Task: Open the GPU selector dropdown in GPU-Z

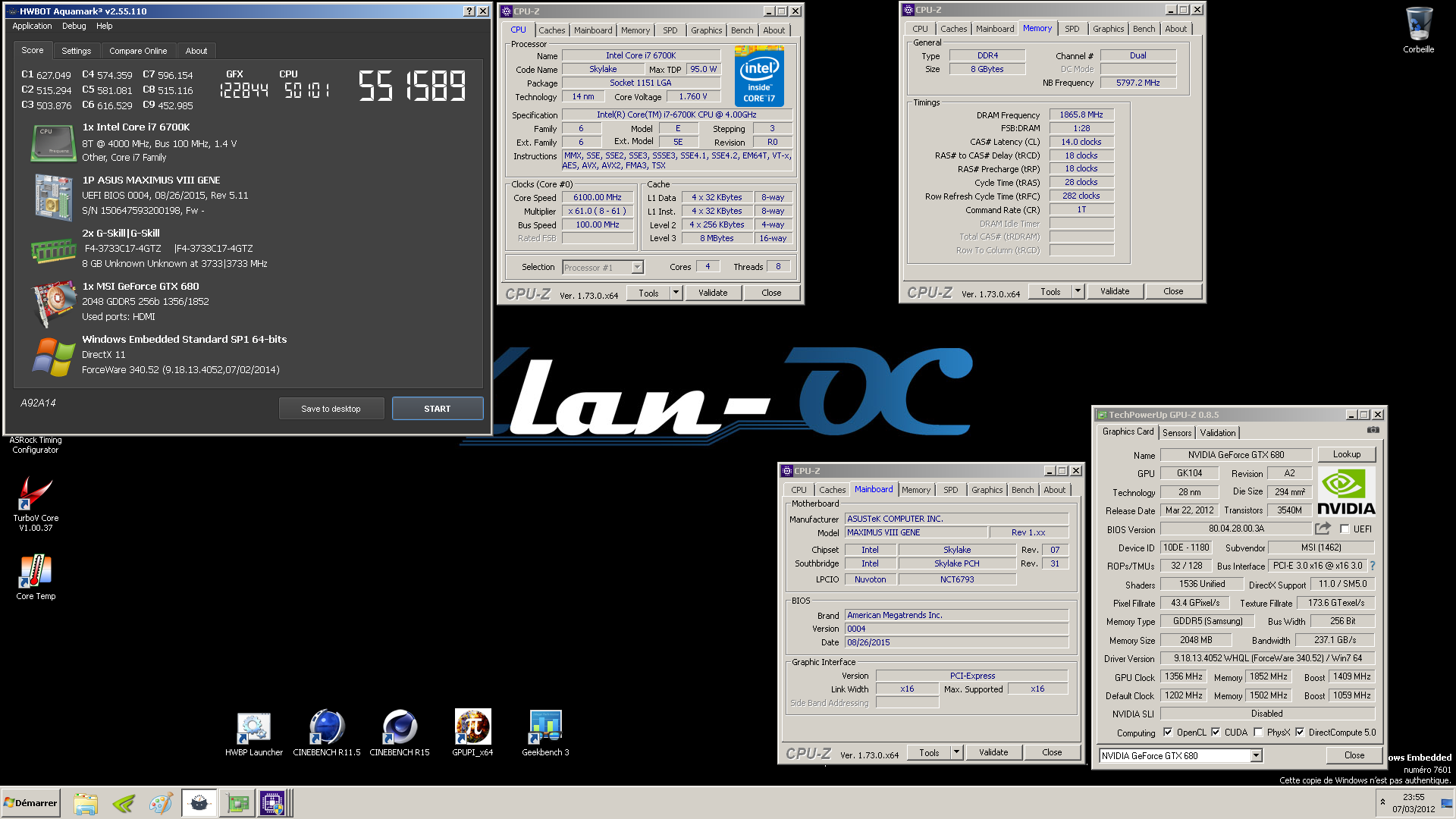Action: [x=1256, y=755]
